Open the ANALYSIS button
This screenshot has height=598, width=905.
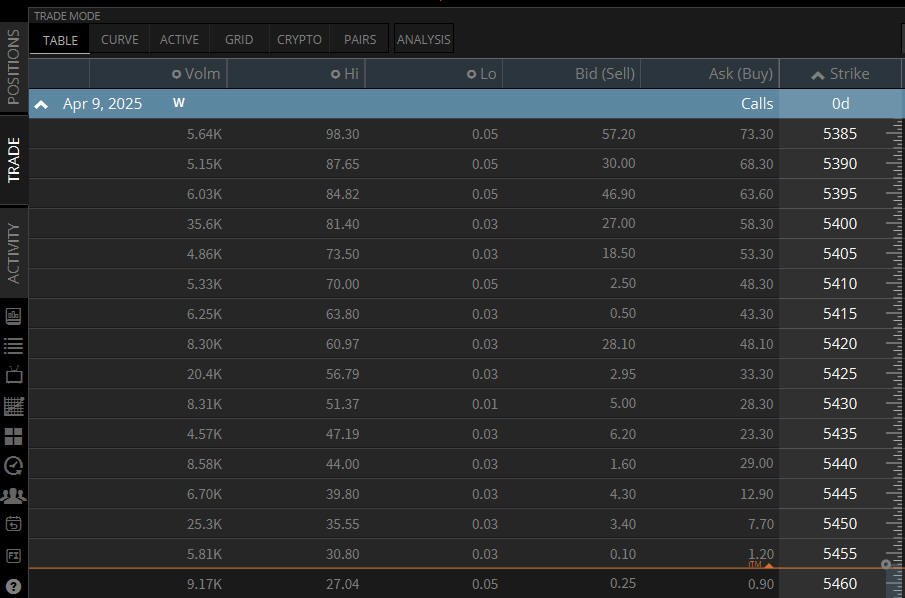(424, 39)
